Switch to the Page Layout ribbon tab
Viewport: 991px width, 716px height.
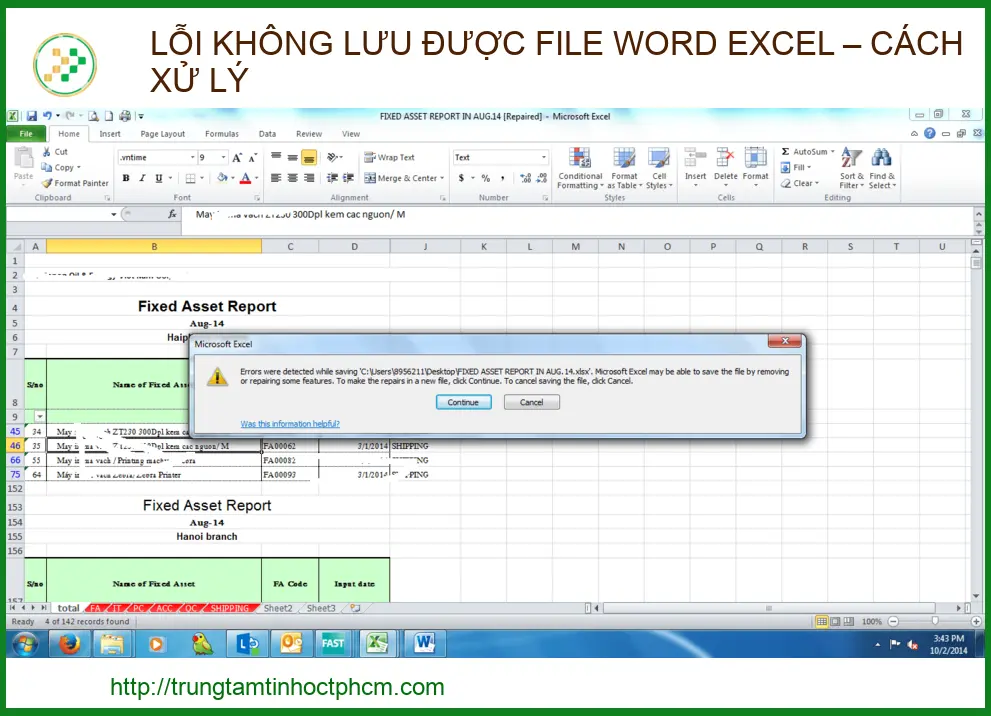162,134
